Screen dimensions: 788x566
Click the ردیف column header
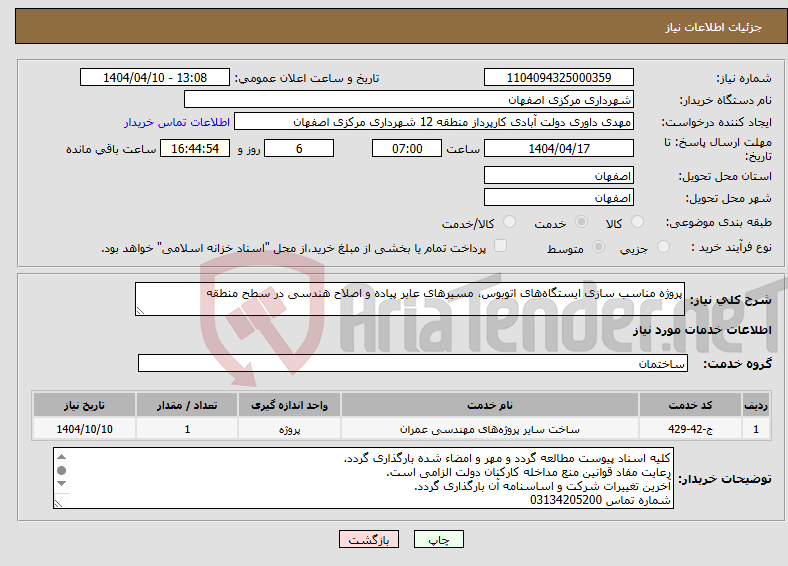pyautogui.click(x=756, y=405)
